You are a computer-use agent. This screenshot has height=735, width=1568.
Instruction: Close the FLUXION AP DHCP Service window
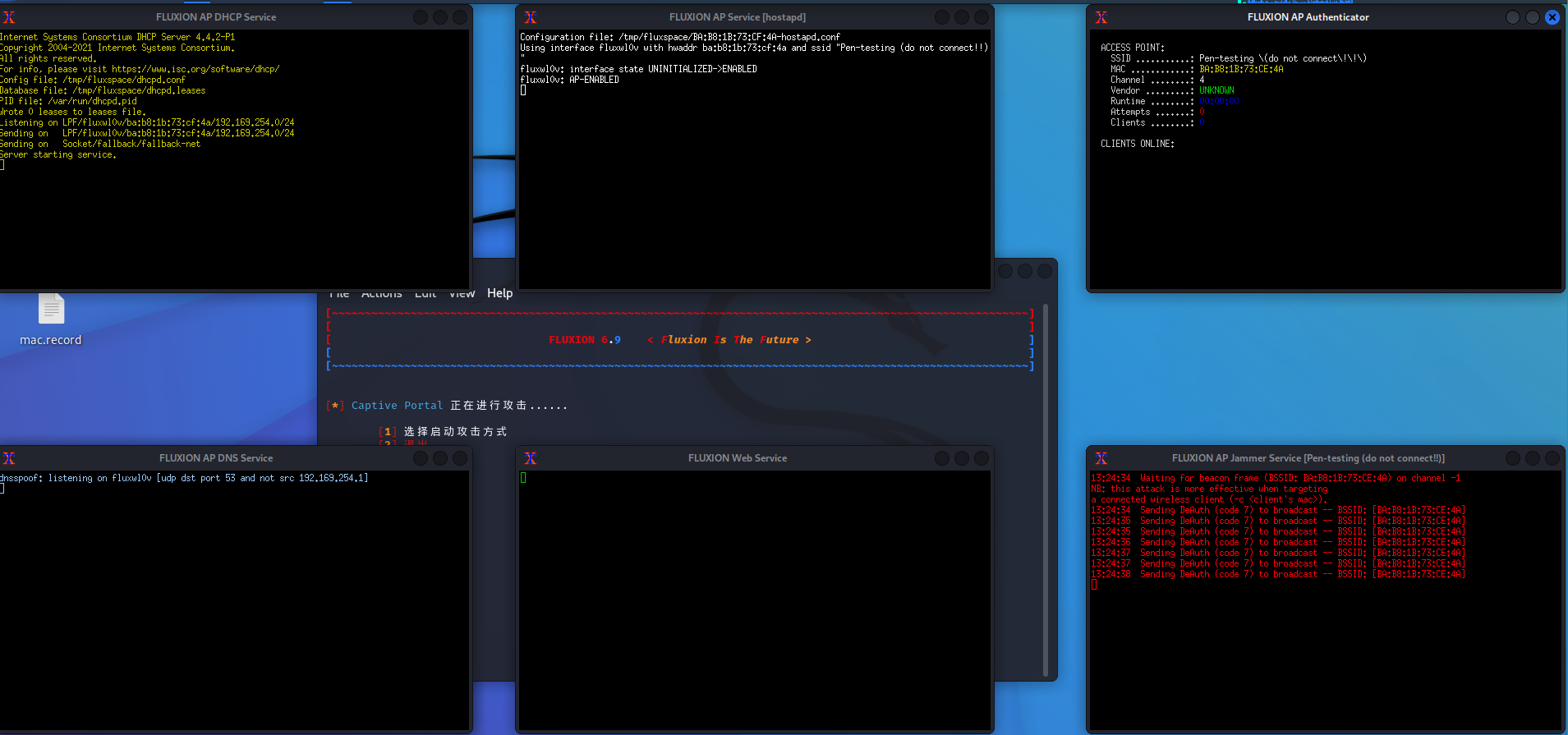(460, 17)
